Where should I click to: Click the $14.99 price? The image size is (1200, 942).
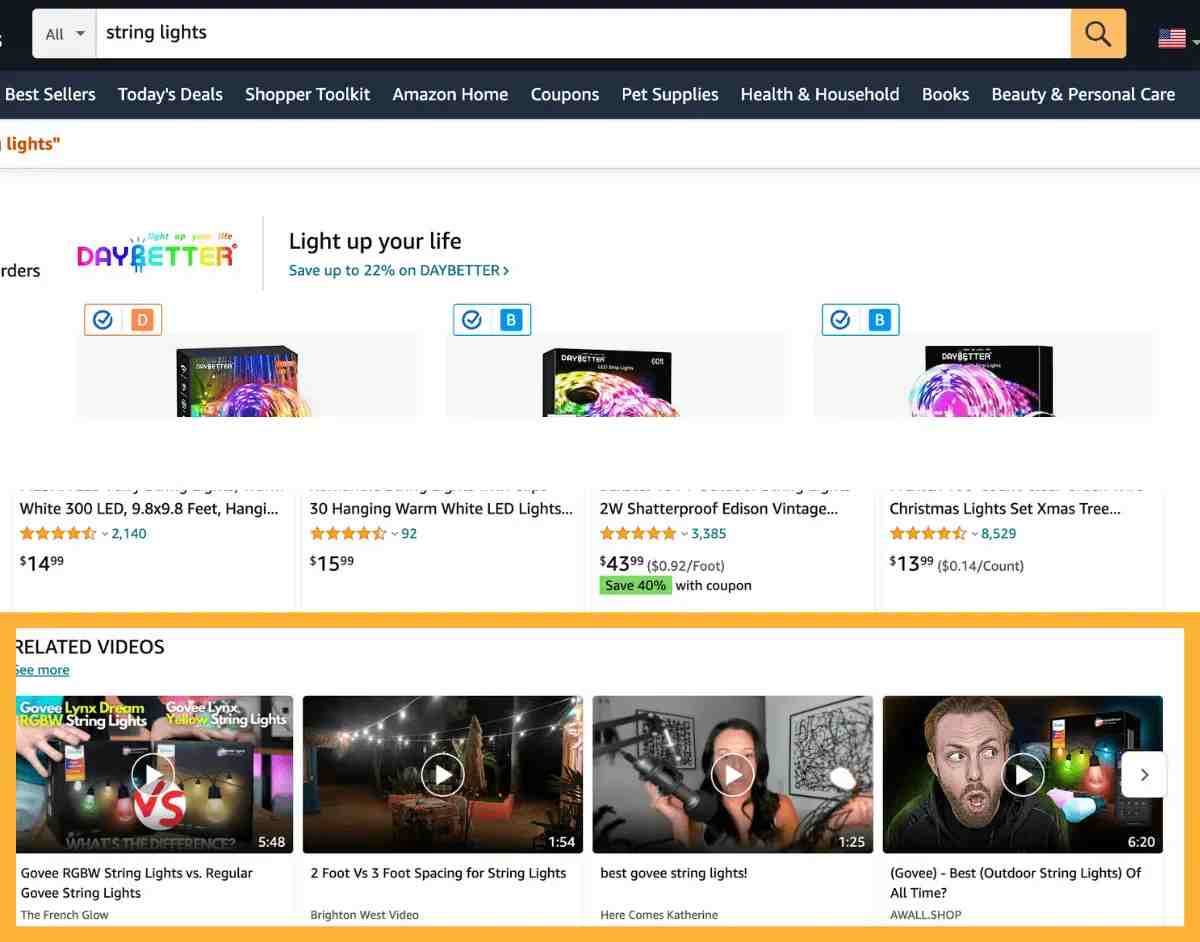click(42, 563)
